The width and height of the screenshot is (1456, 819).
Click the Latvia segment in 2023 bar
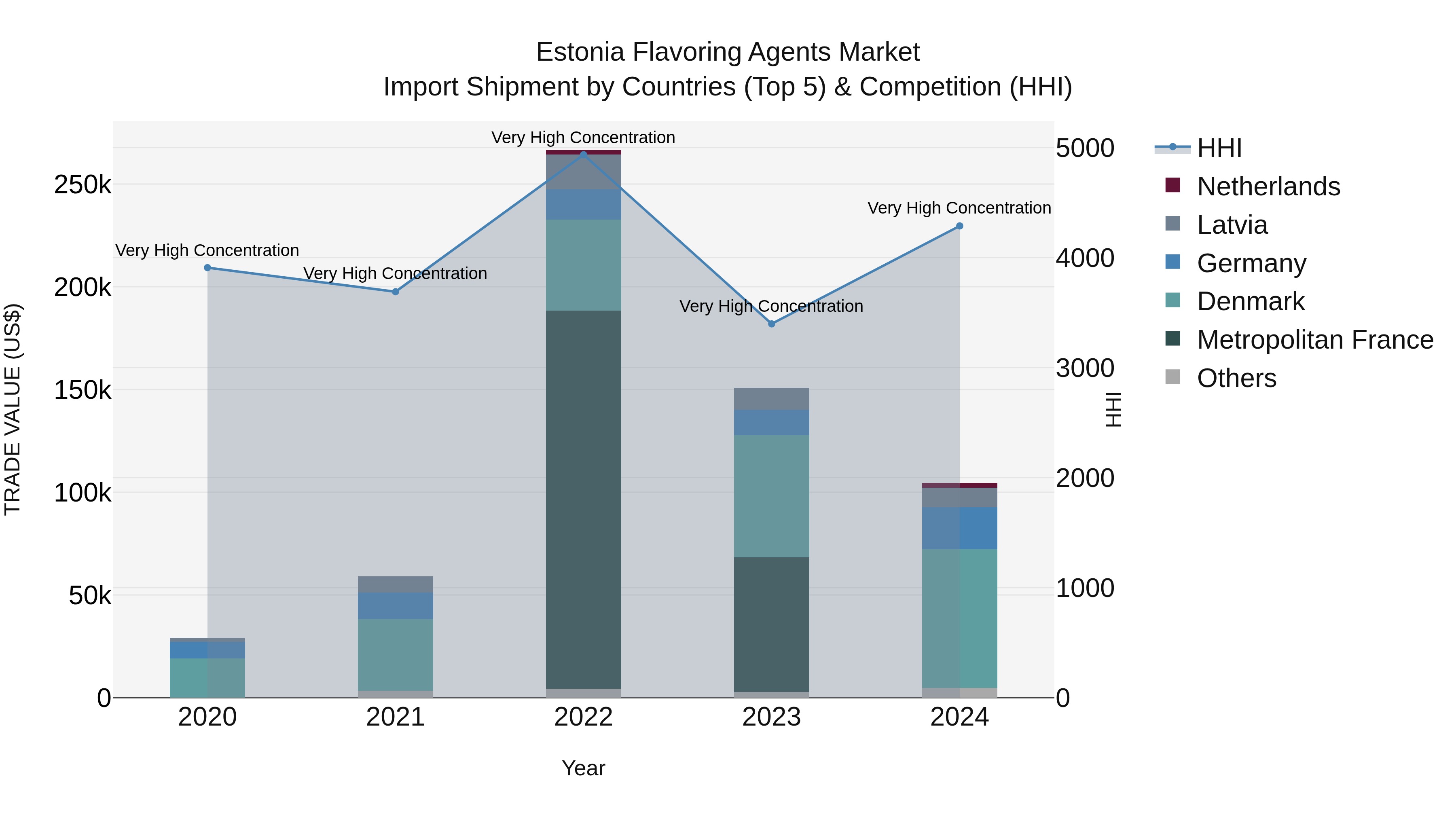[x=772, y=399]
